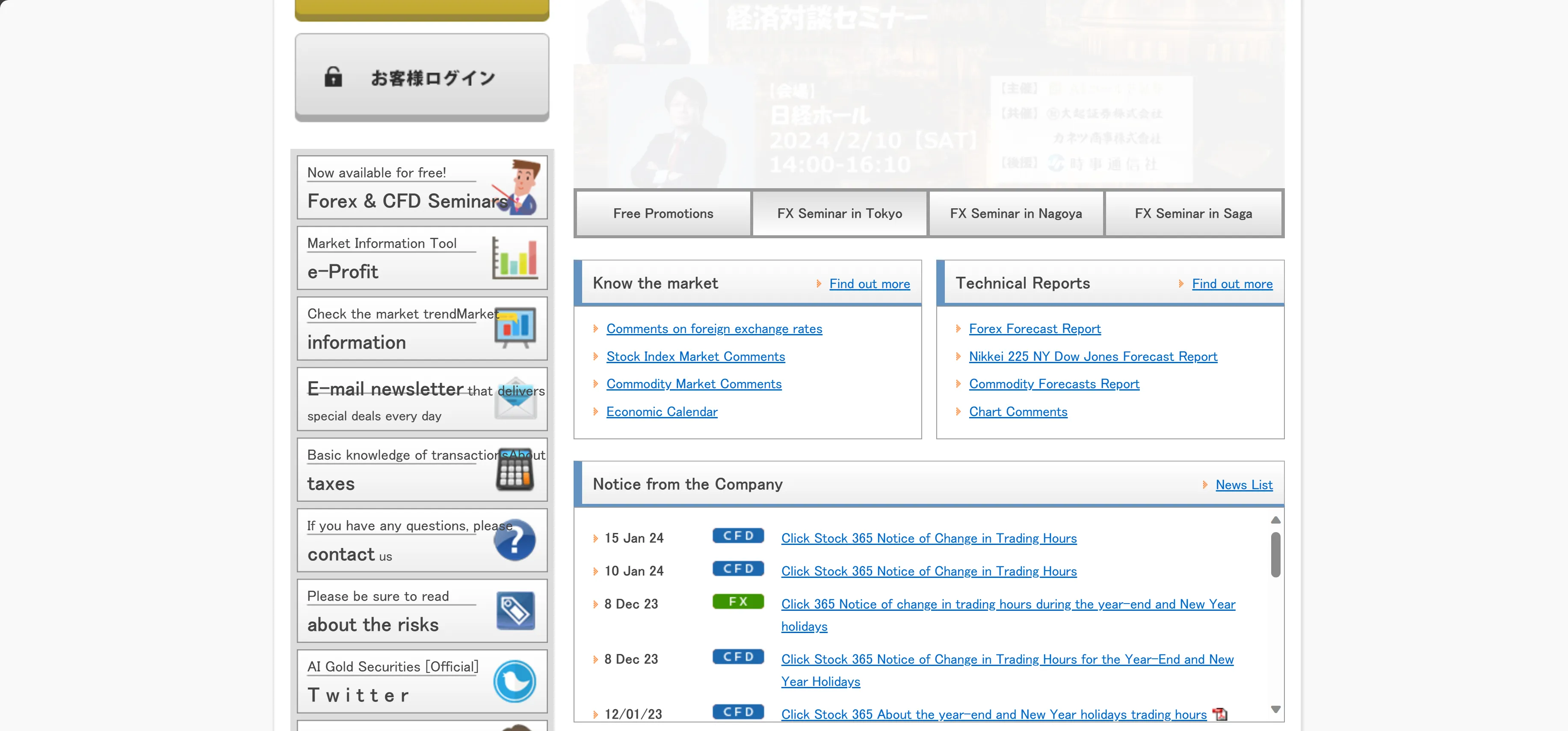Click the bar chart icon beside e-Profit
Image resolution: width=1568 pixels, height=731 pixels.
515,257
